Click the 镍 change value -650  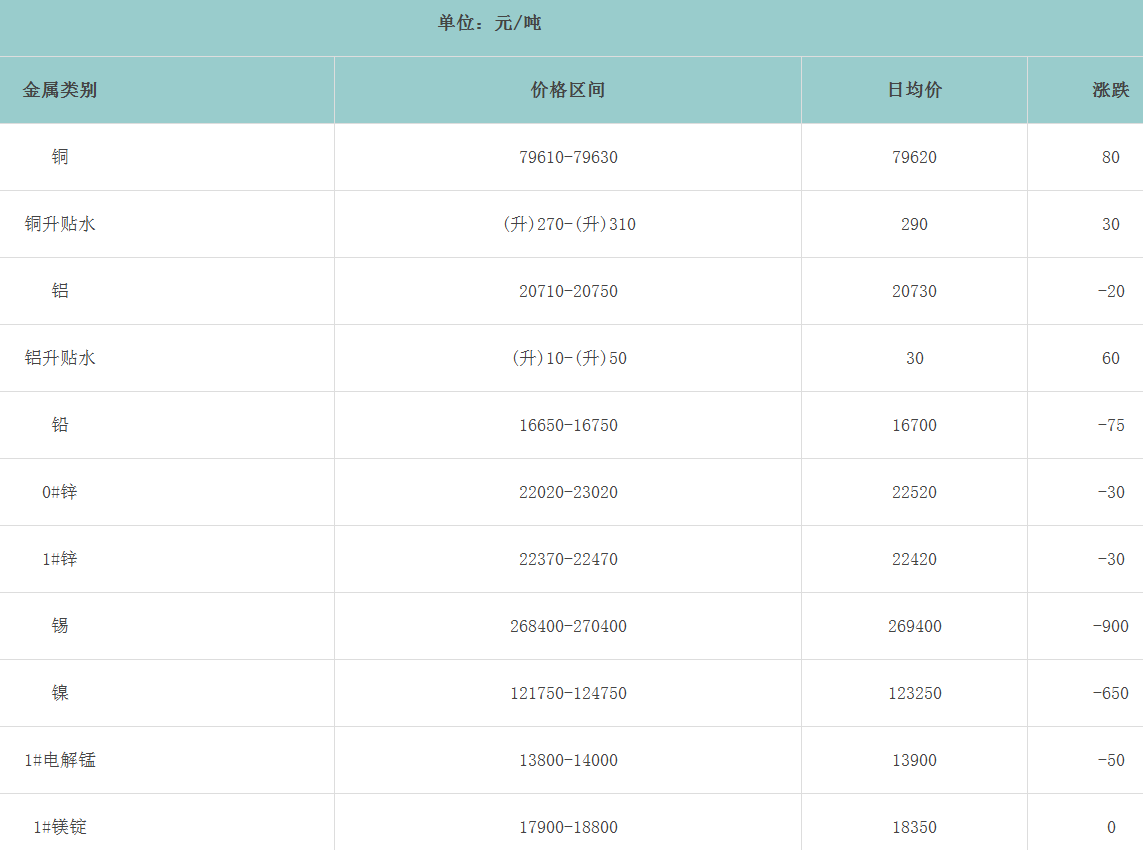point(1110,693)
